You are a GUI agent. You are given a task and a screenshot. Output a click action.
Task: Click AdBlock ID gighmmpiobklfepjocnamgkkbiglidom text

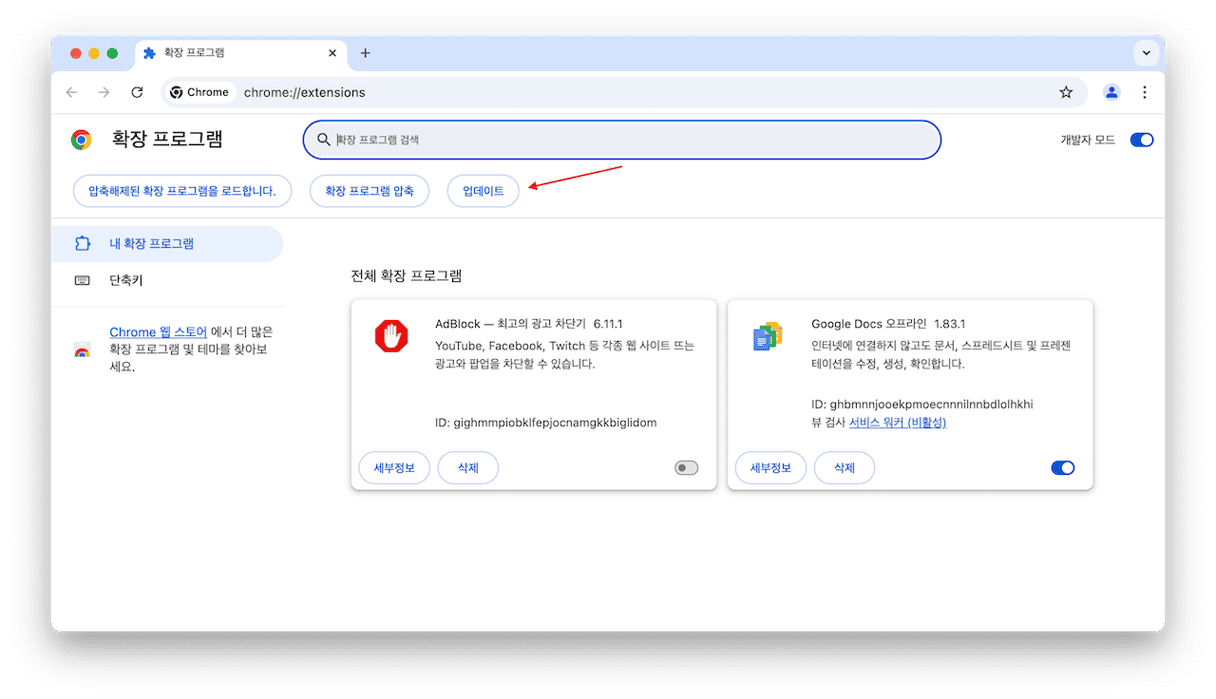coord(546,423)
